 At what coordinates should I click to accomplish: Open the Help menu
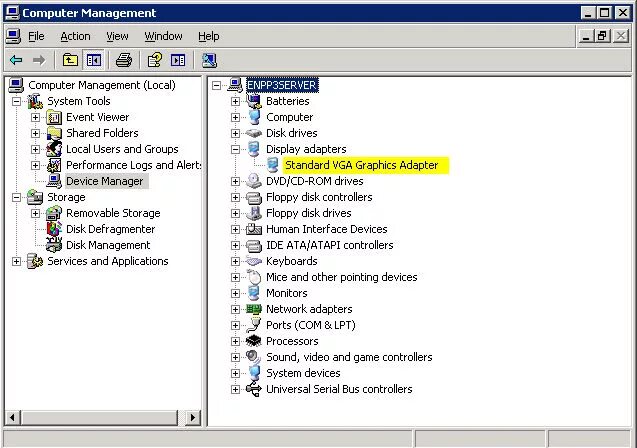tap(208, 37)
